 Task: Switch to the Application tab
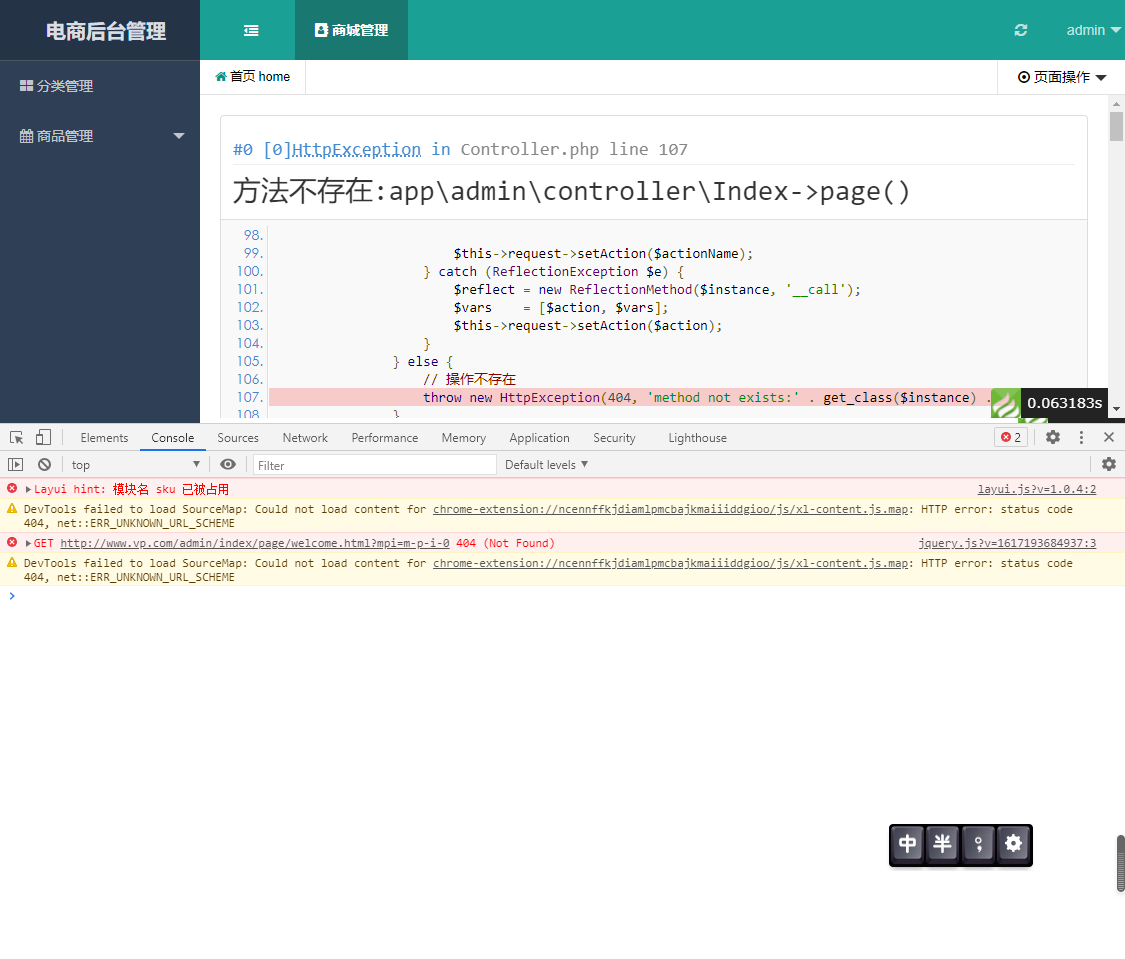point(539,438)
